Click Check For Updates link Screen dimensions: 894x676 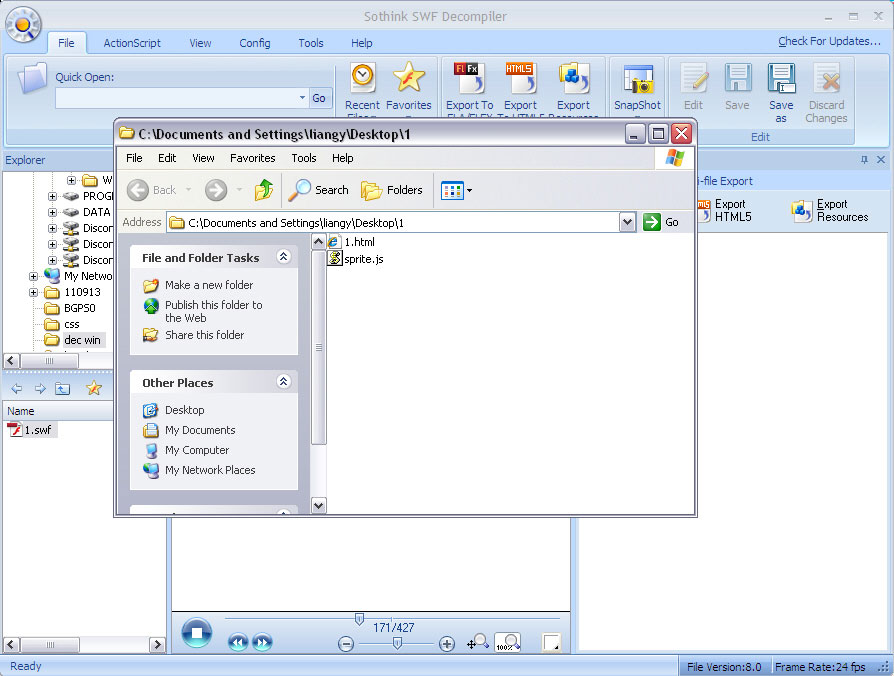click(x=829, y=41)
